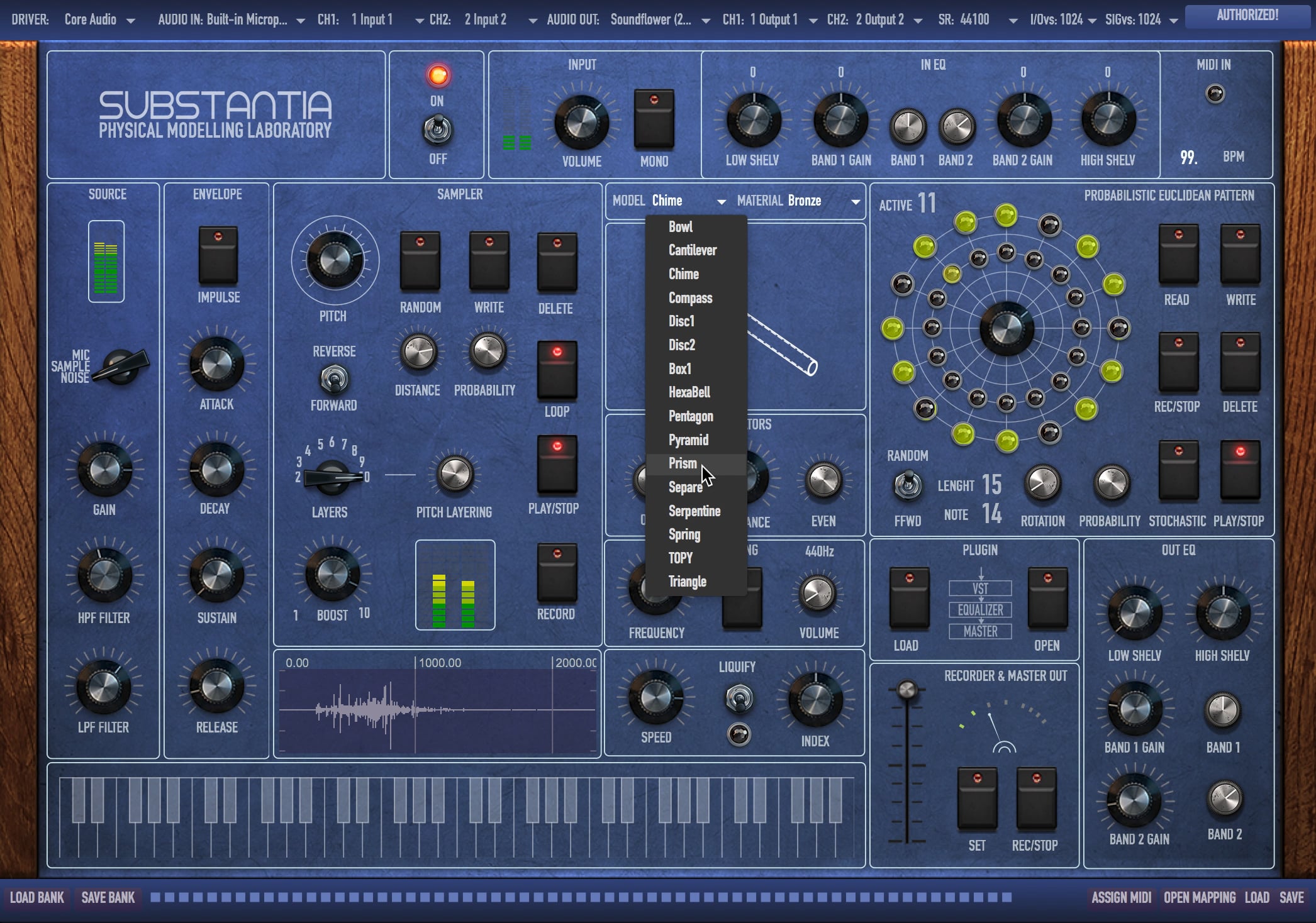Click the envelope DECAY knob
Image resolution: width=1316 pixels, height=923 pixels.
tap(216, 470)
